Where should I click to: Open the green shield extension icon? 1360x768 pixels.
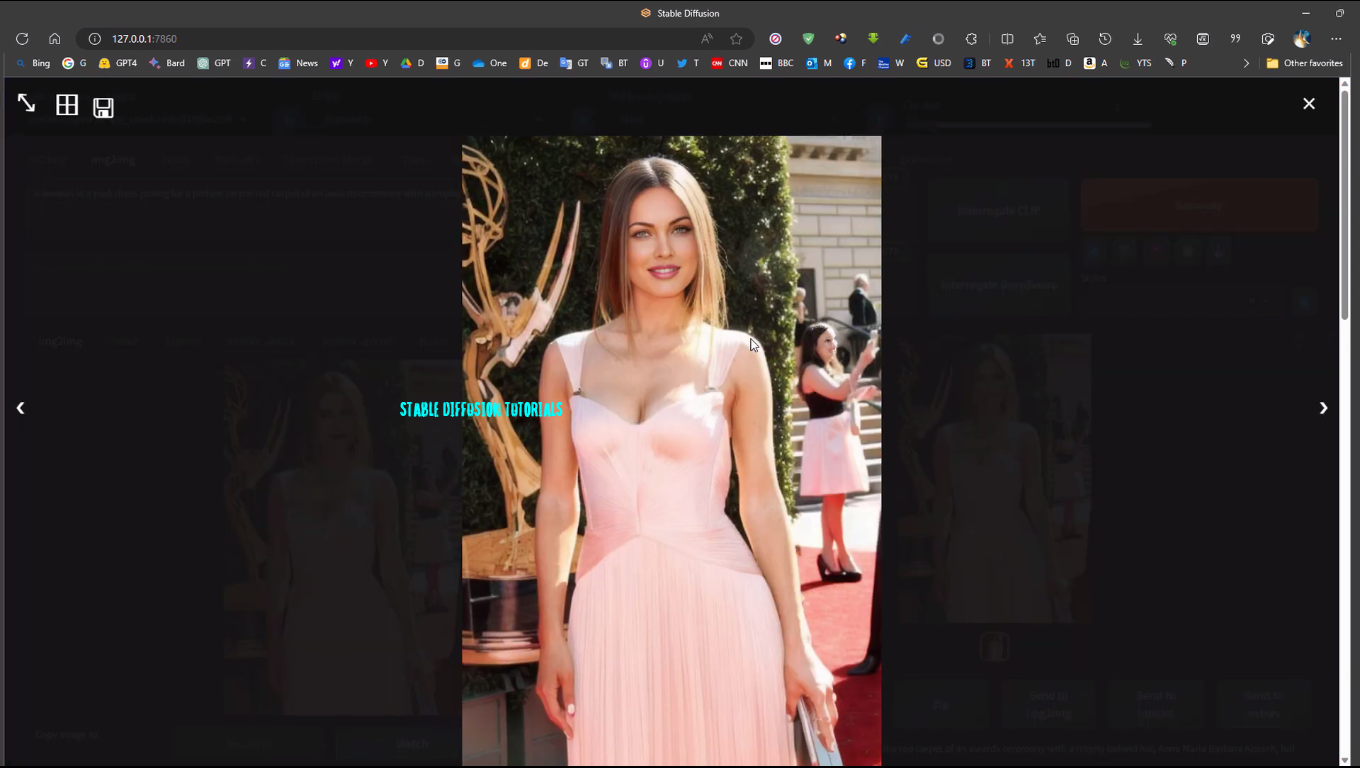[808, 39]
